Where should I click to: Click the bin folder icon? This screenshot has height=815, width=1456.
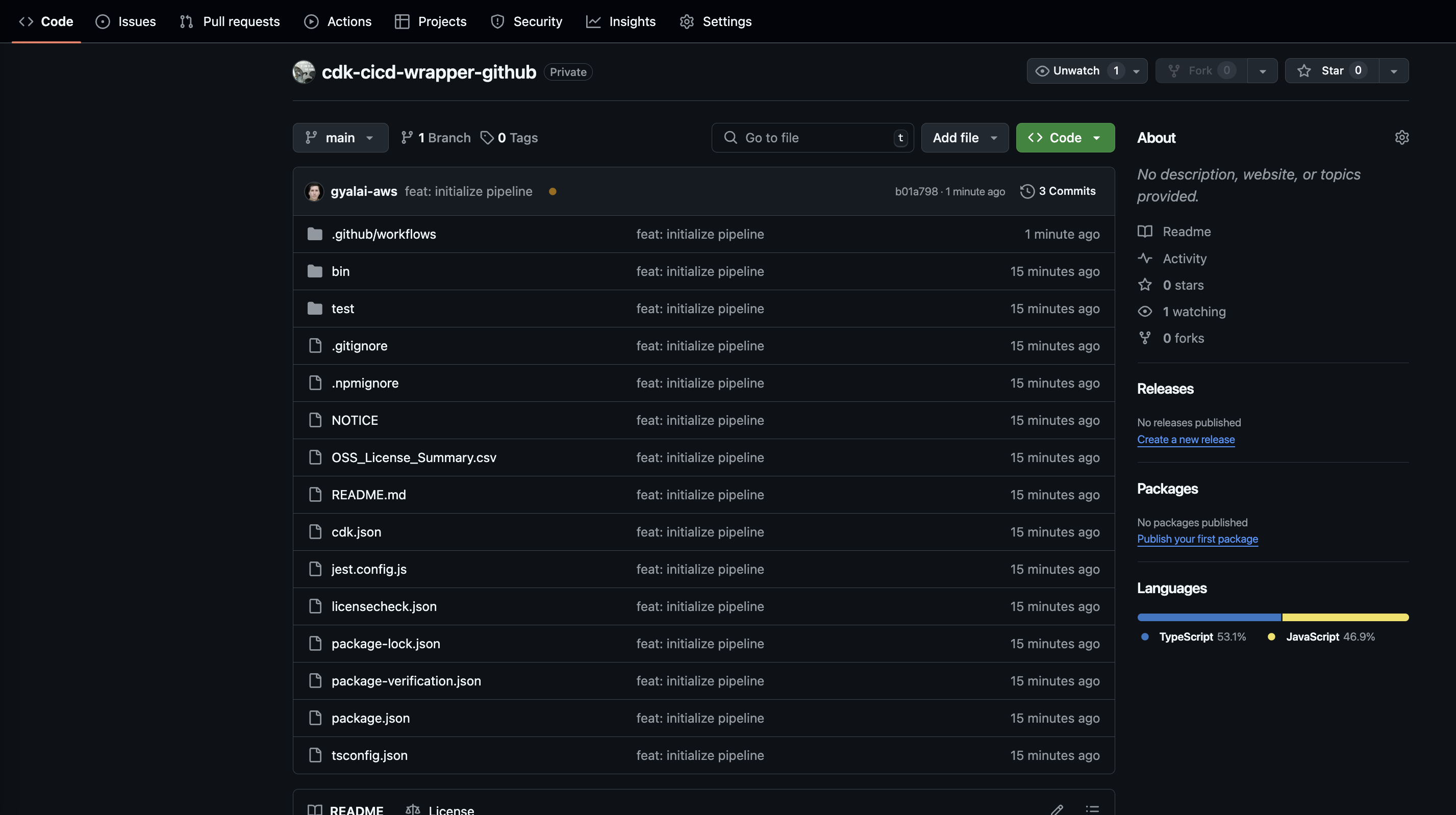(315, 271)
